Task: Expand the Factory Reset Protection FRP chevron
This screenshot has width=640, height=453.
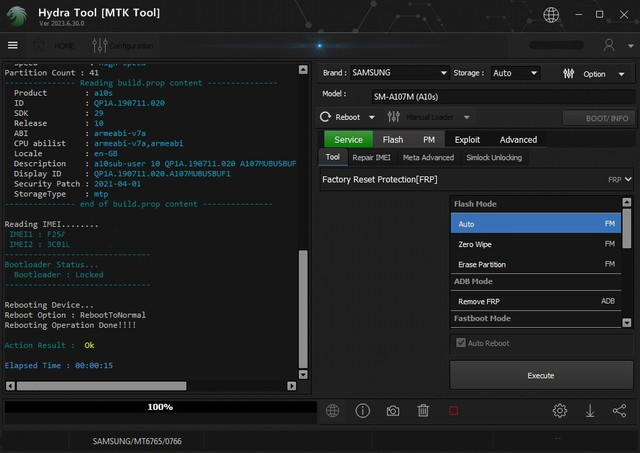Action: point(628,179)
